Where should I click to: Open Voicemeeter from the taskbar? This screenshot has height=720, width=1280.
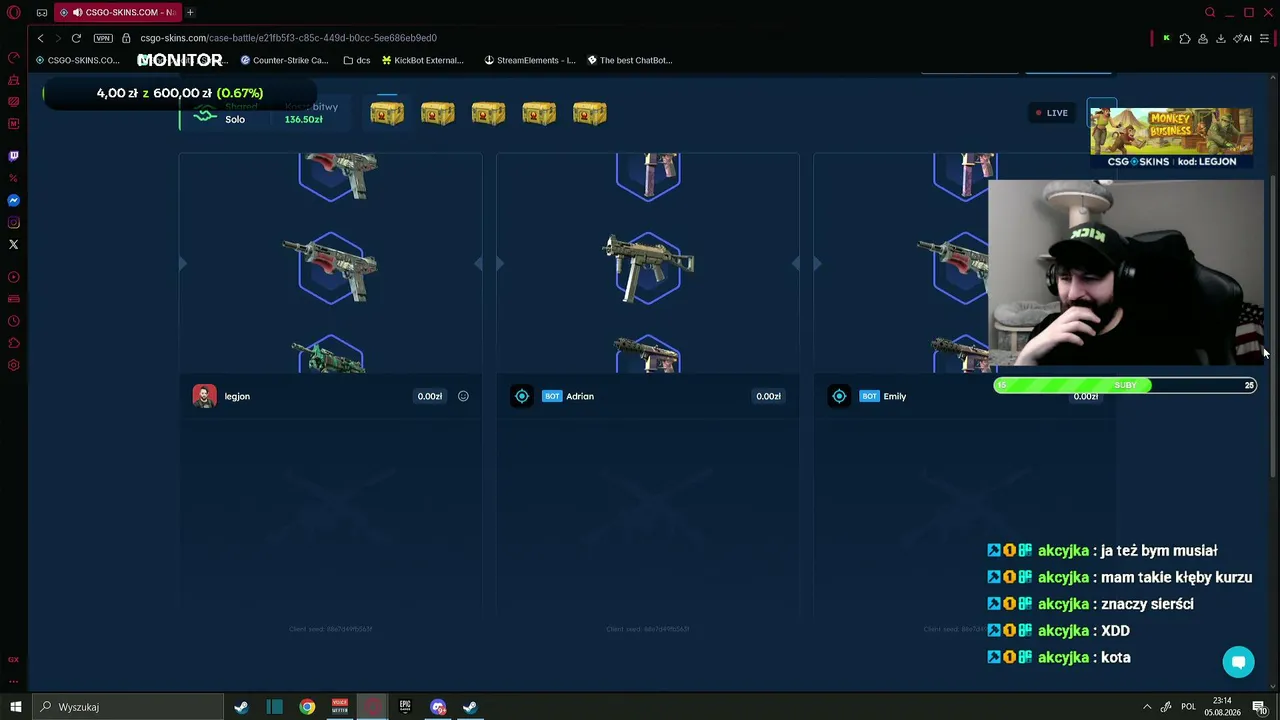[340, 707]
